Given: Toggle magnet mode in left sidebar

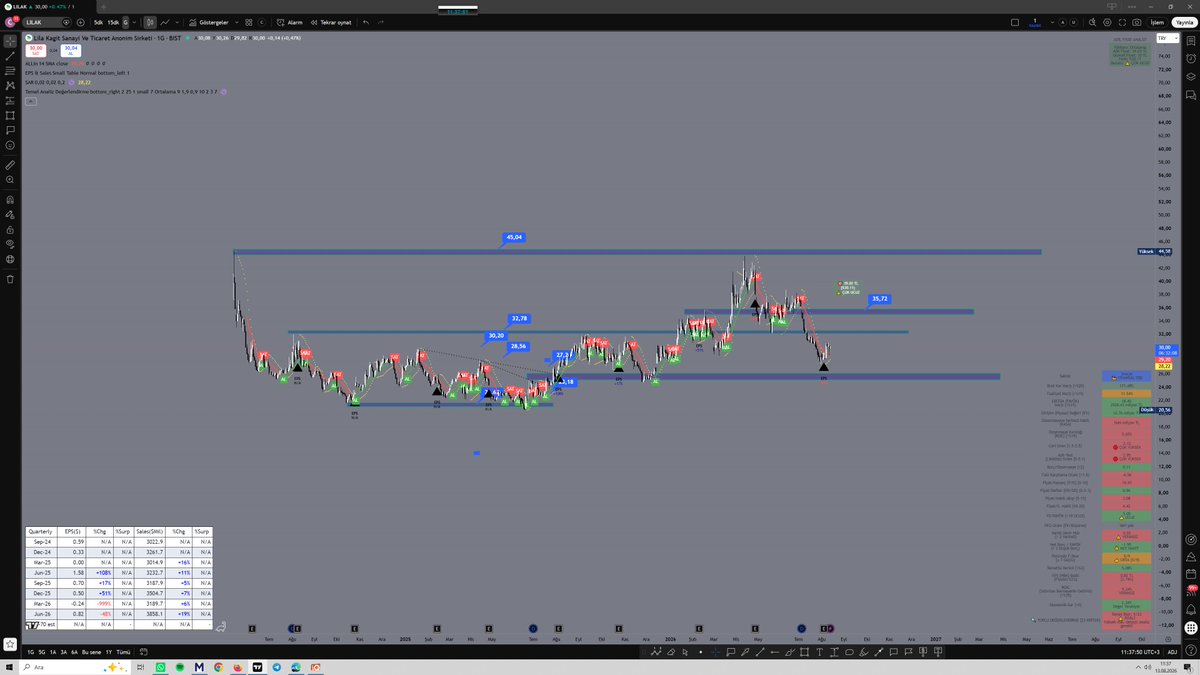Looking at the screenshot, I should click(10, 199).
